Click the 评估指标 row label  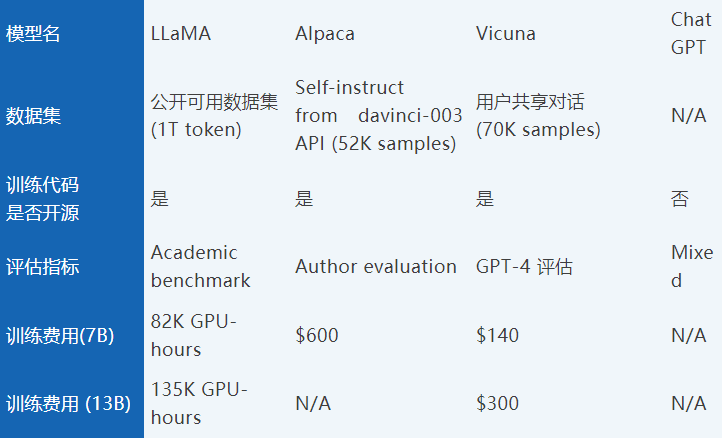(x=42, y=267)
